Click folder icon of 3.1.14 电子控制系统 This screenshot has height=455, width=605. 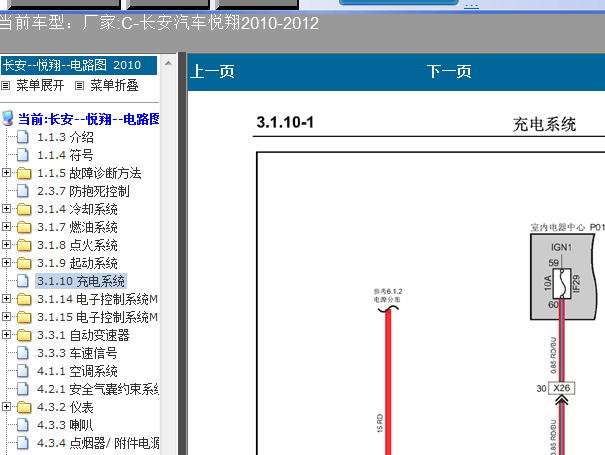(x=24, y=299)
